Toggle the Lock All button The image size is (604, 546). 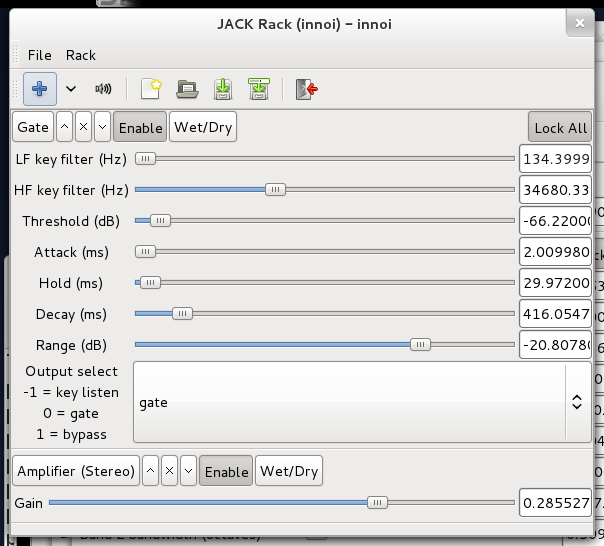tap(560, 127)
